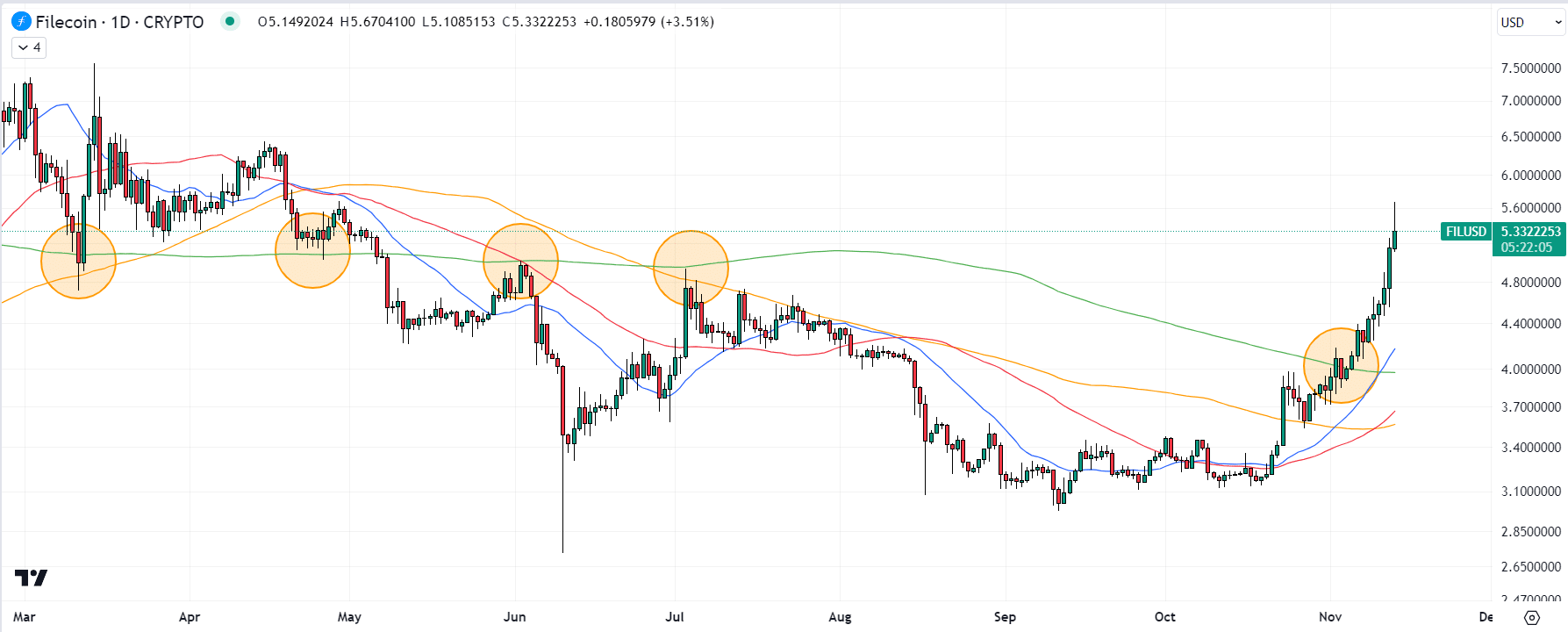Click the TradingView logo

pyautogui.click(x=31, y=578)
